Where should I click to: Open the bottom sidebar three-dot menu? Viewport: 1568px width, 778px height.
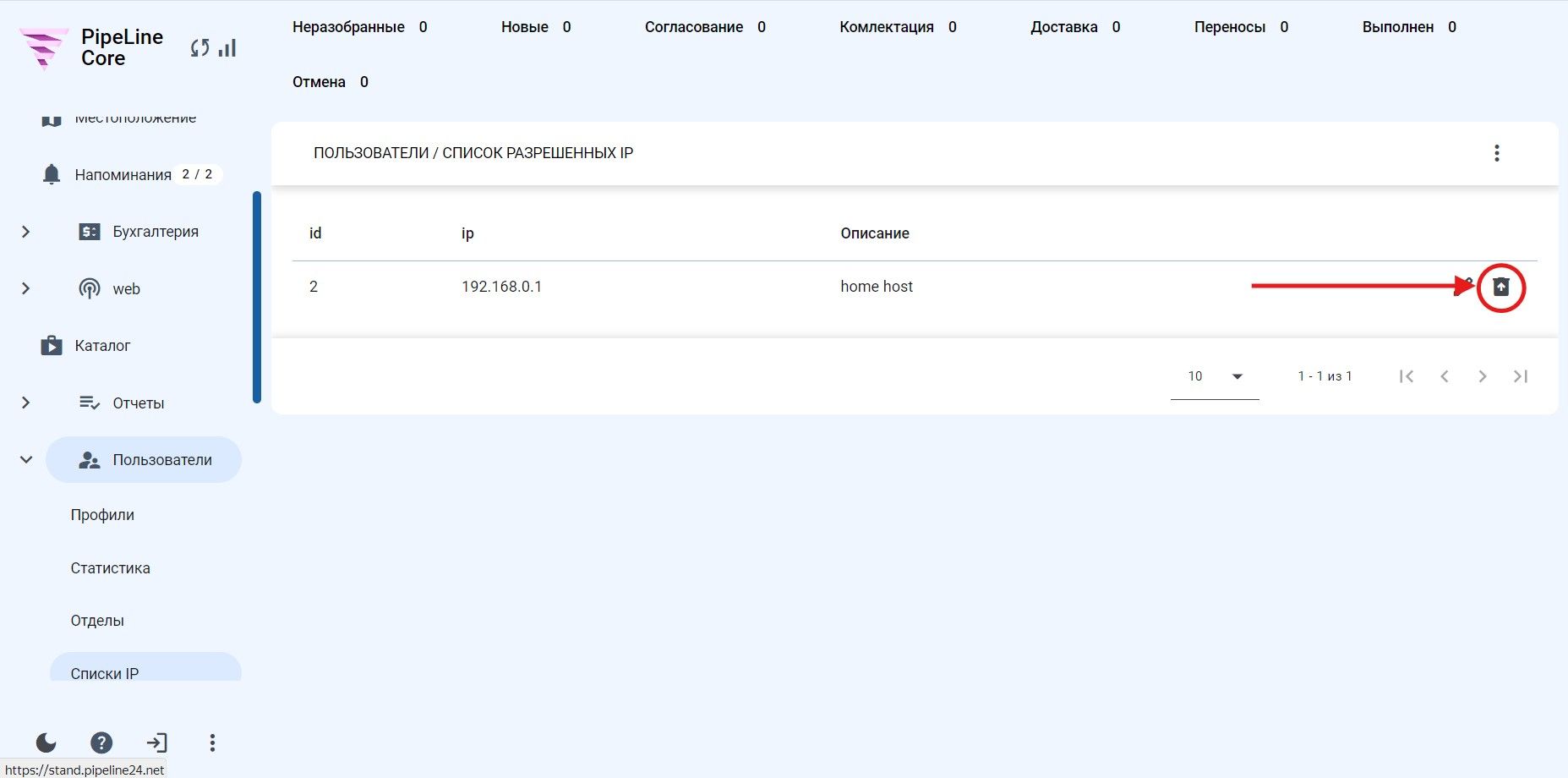[x=212, y=742]
